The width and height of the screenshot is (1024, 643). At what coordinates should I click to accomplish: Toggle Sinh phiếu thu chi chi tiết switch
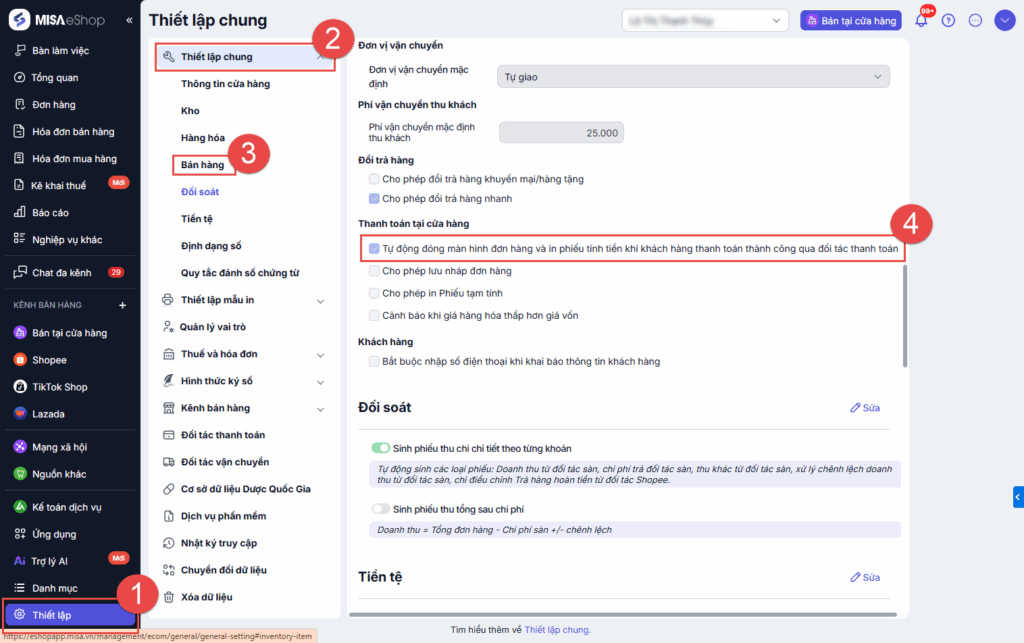[380, 448]
